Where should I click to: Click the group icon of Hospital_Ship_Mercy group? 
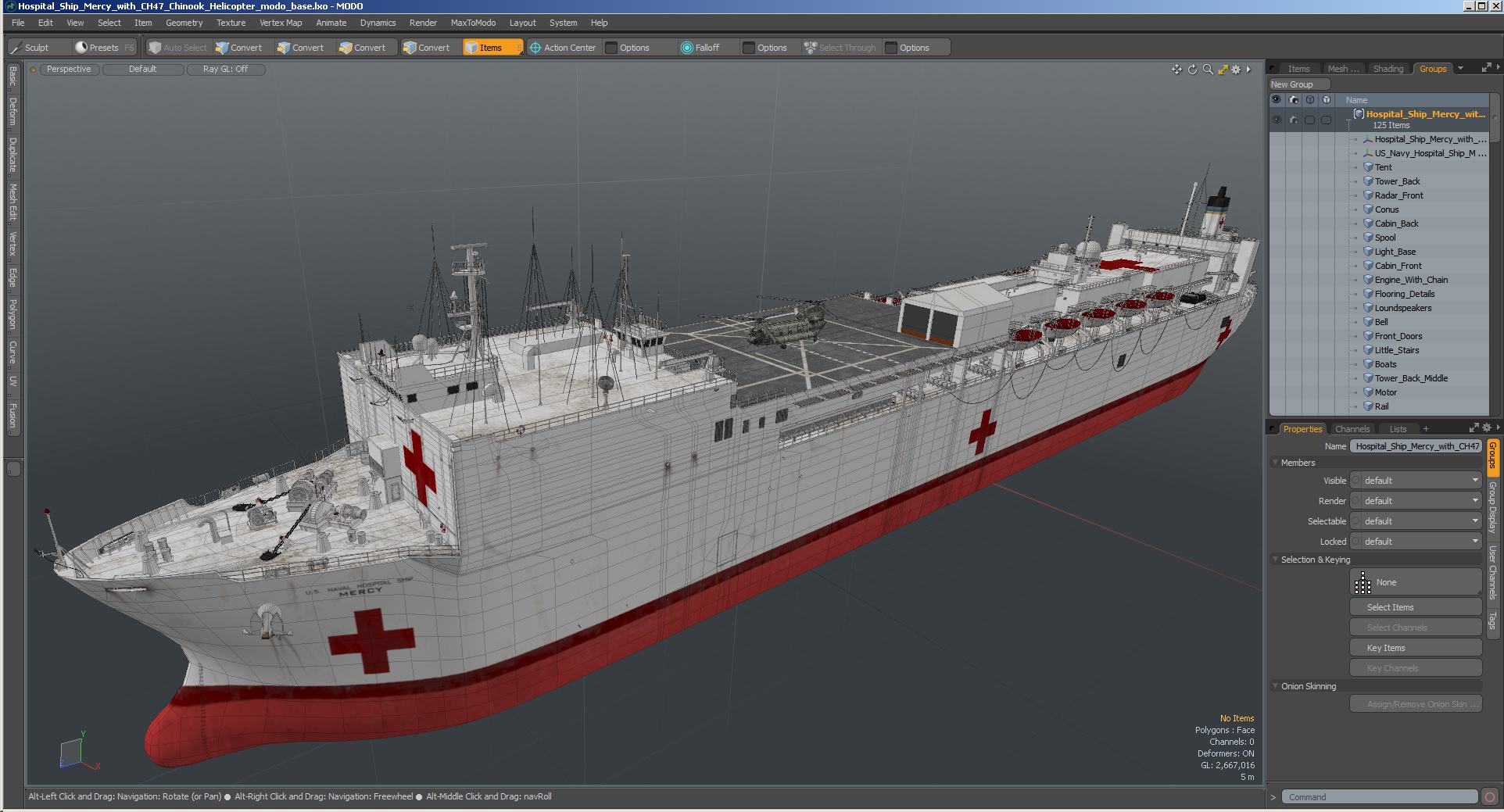[1359, 114]
